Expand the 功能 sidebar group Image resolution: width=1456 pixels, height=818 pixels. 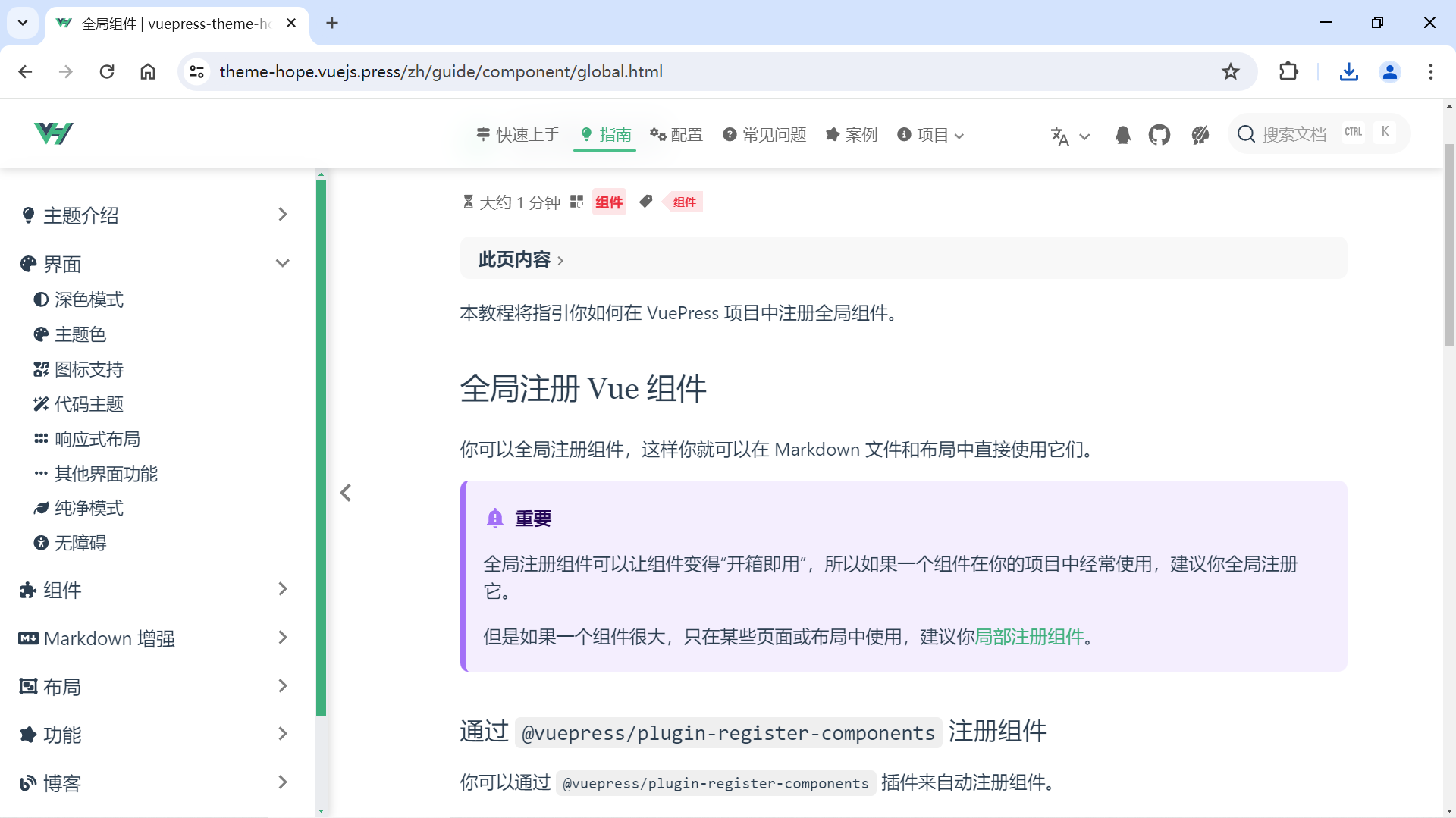155,735
